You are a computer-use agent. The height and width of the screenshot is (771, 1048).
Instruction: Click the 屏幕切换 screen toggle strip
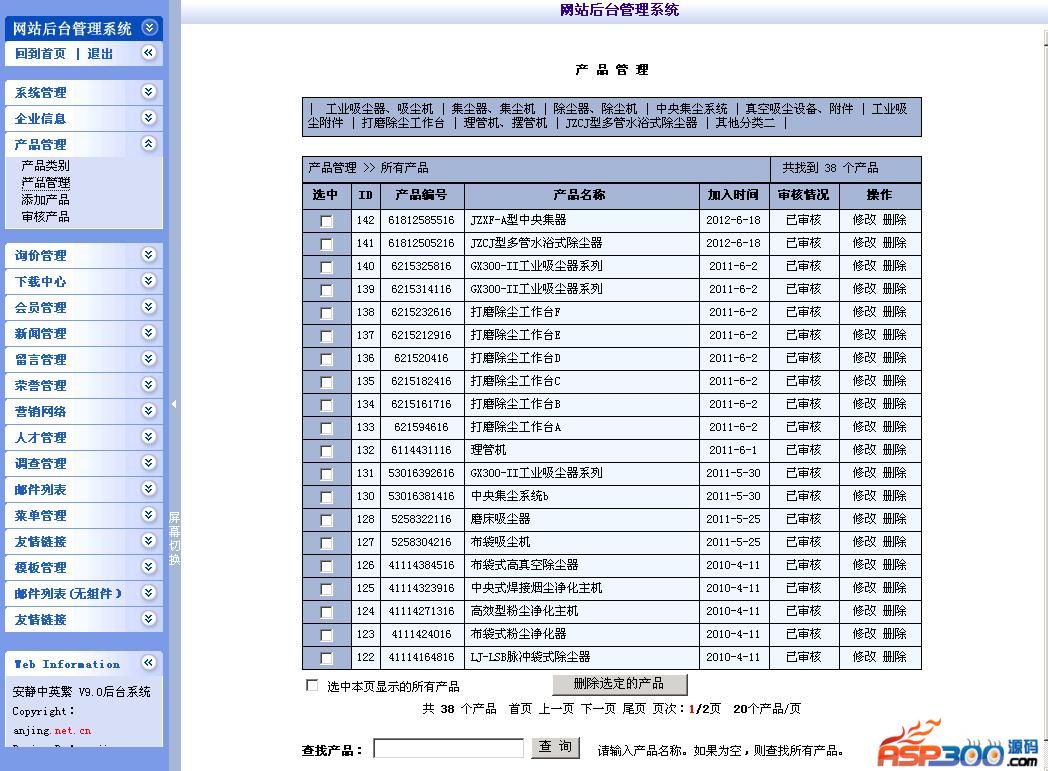click(x=174, y=538)
